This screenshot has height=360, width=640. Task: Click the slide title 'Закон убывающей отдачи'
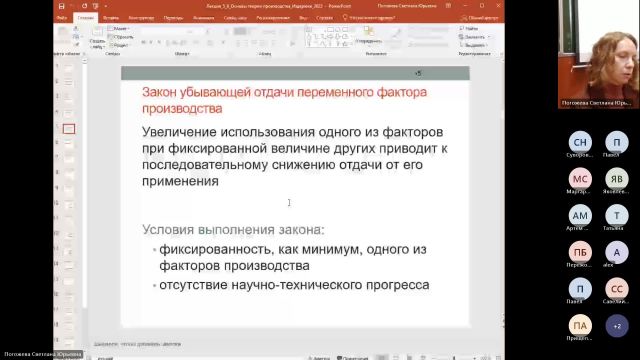click(x=284, y=100)
